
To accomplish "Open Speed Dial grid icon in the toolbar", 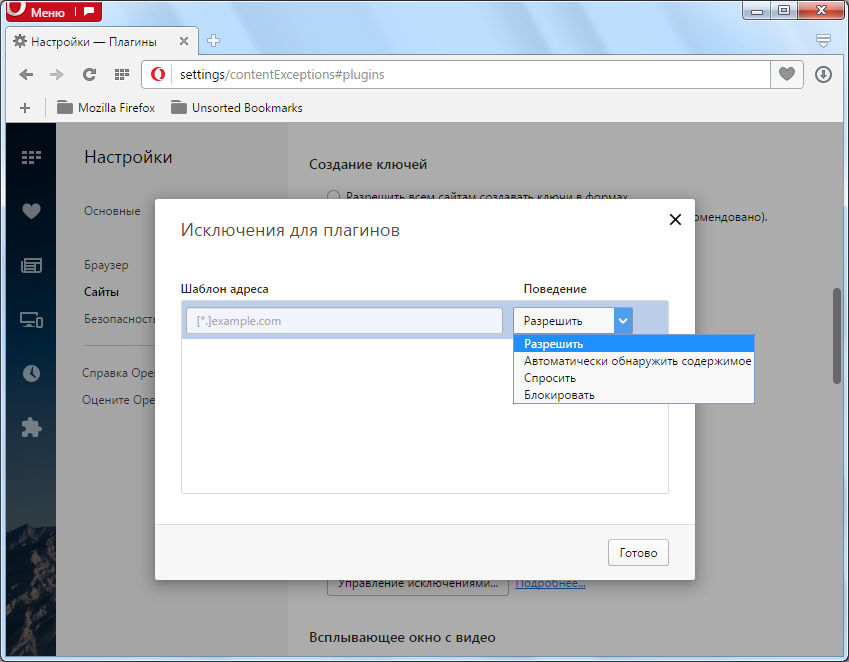I will coord(122,75).
